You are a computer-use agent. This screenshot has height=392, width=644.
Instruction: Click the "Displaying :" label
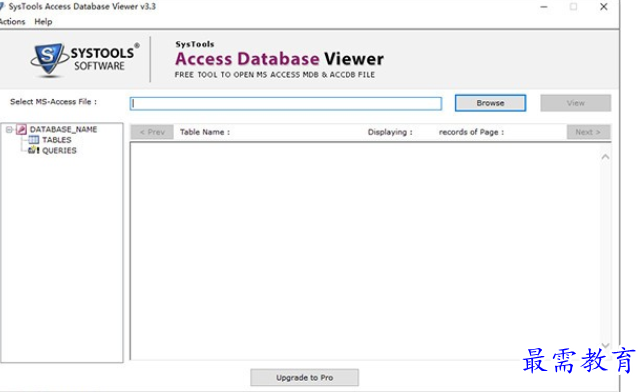pos(390,132)
